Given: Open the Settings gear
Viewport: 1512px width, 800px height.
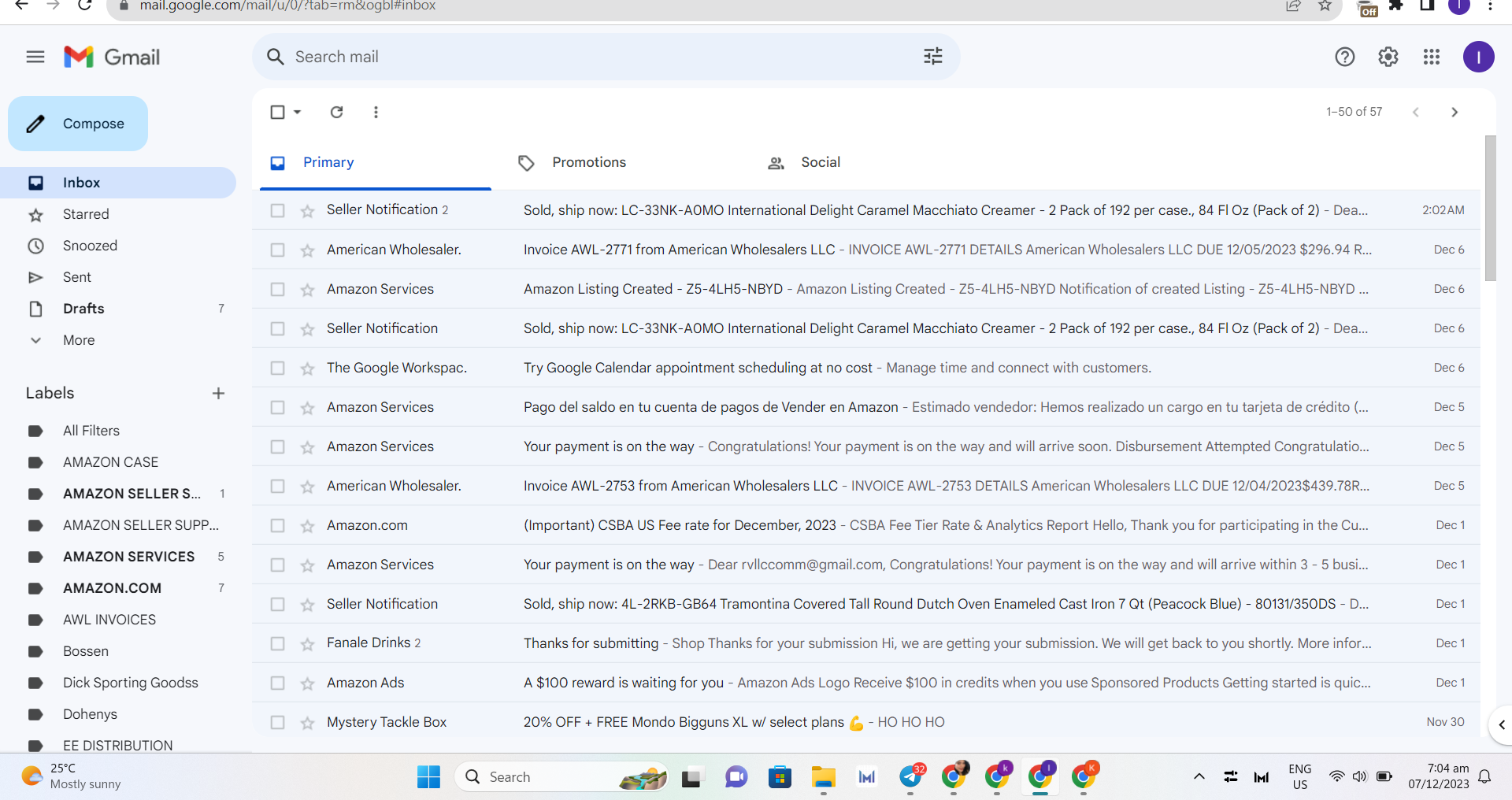Looking at the screenshot, I should (x=1388, y=57).
